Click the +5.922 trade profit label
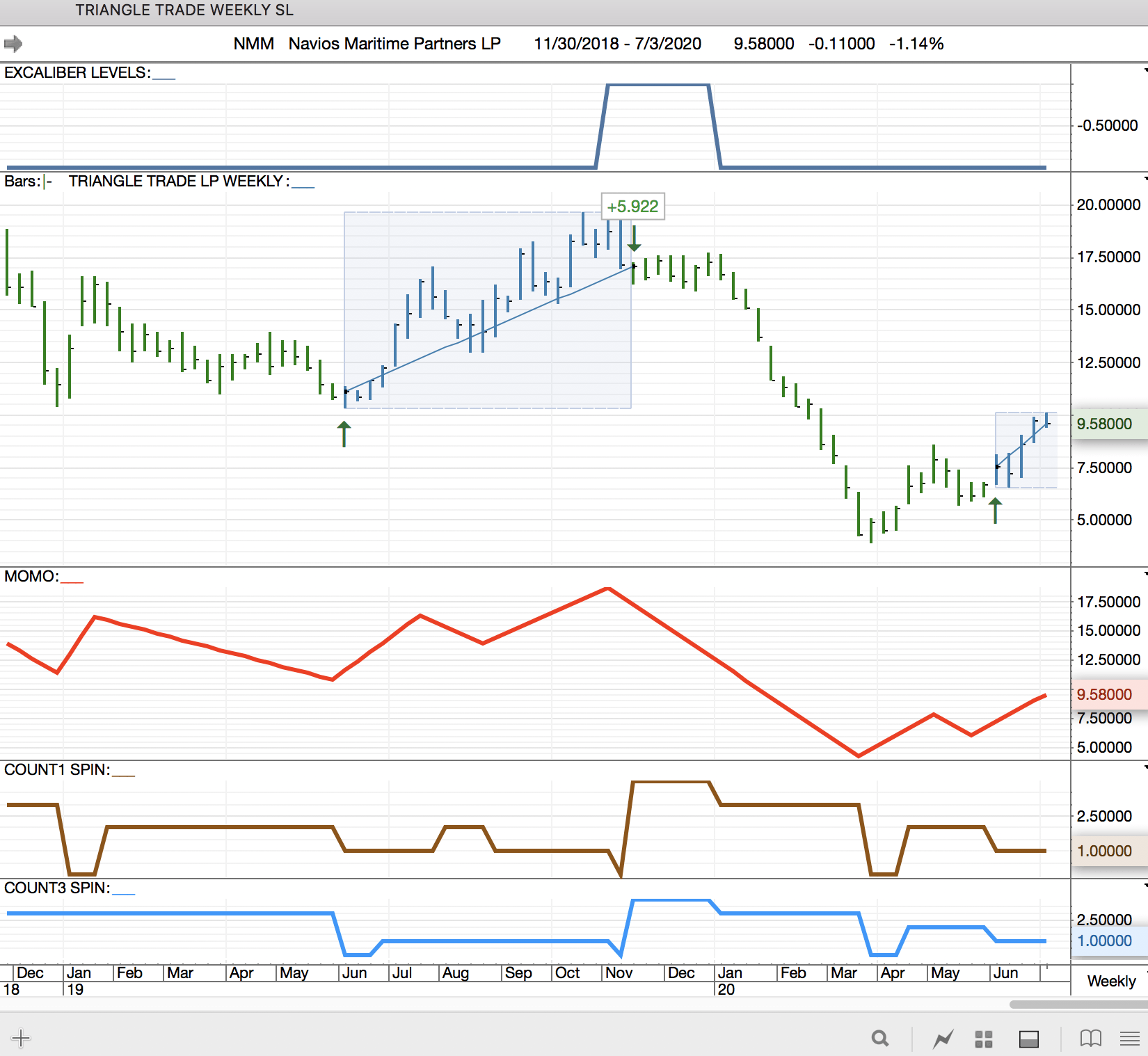The image size is (1148, 1056). click(632, 207)
